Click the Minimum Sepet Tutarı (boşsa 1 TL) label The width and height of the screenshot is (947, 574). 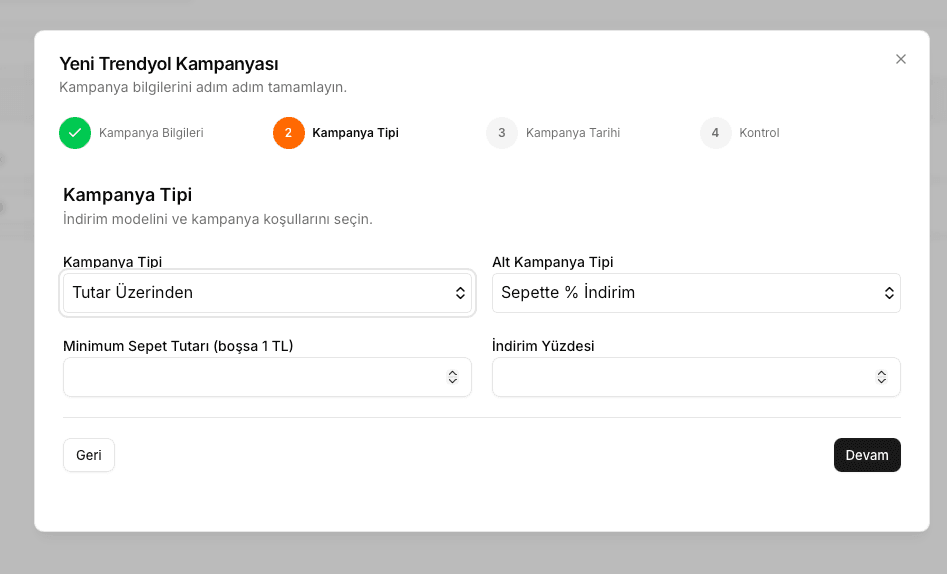click(x=178, y=346)
